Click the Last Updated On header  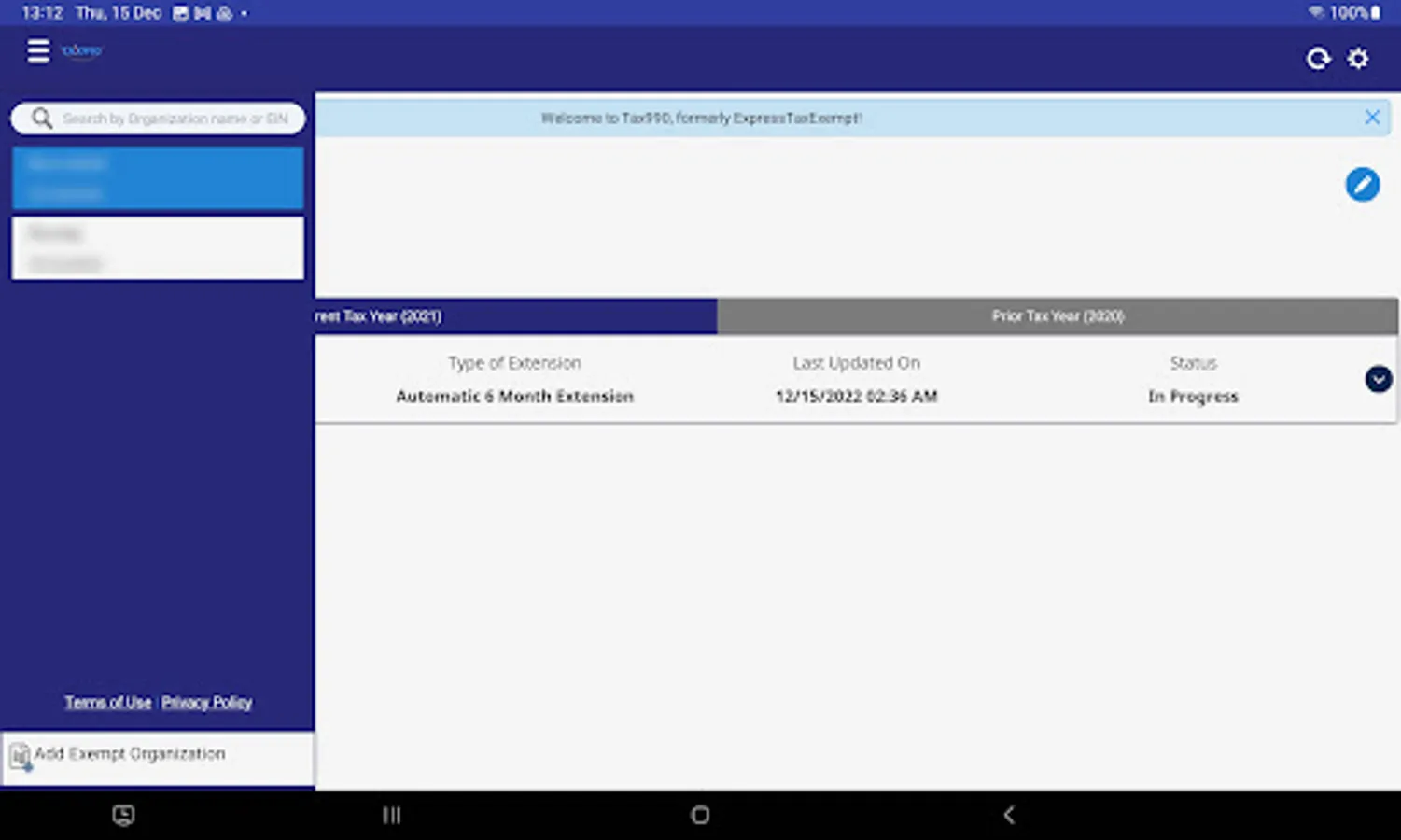[x=856, y=363]
